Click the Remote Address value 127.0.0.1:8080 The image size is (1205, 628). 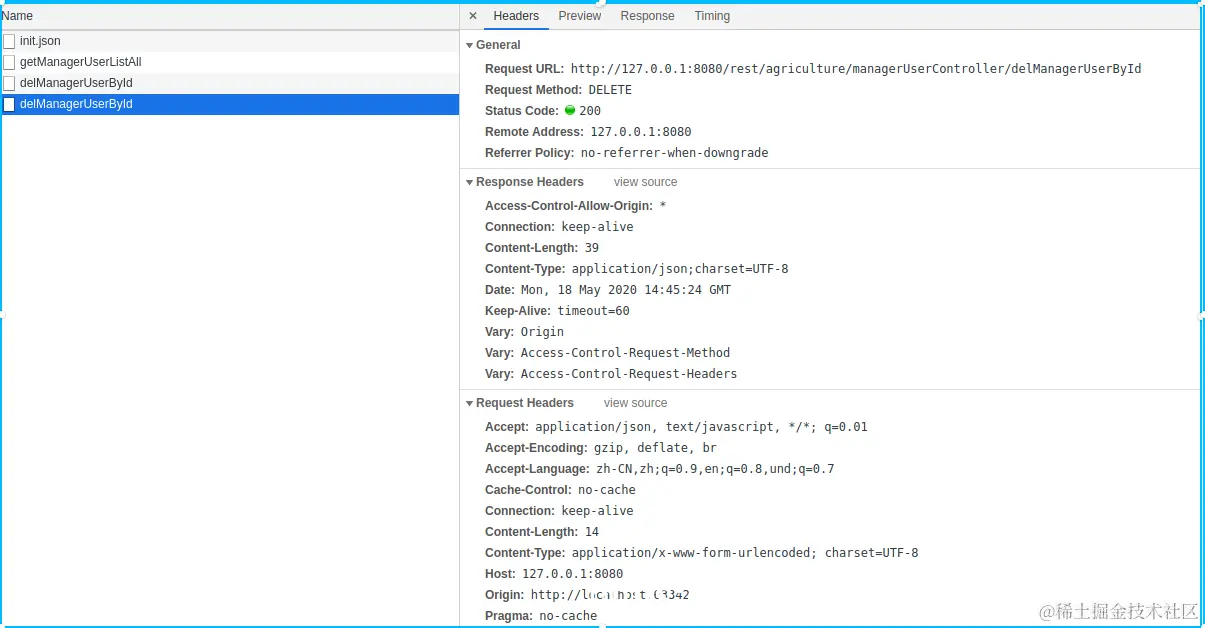pyautogui.click(x=640, y=132)
